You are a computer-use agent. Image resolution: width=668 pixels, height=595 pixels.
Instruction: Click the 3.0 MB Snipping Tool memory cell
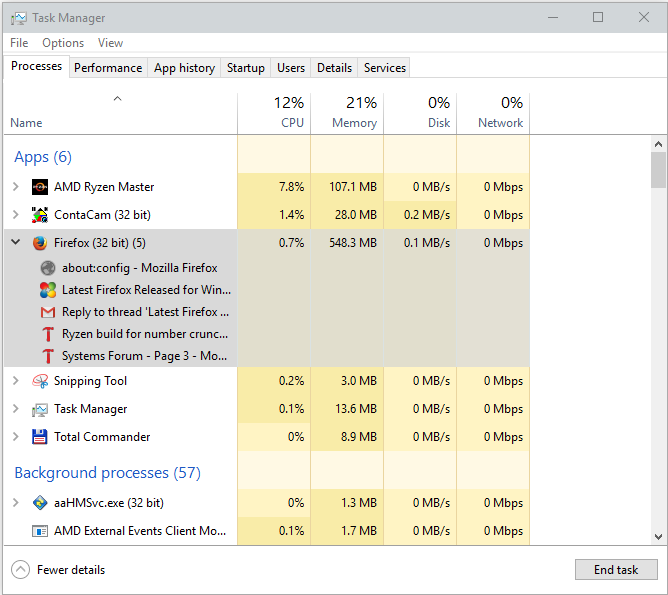(347, 381)
